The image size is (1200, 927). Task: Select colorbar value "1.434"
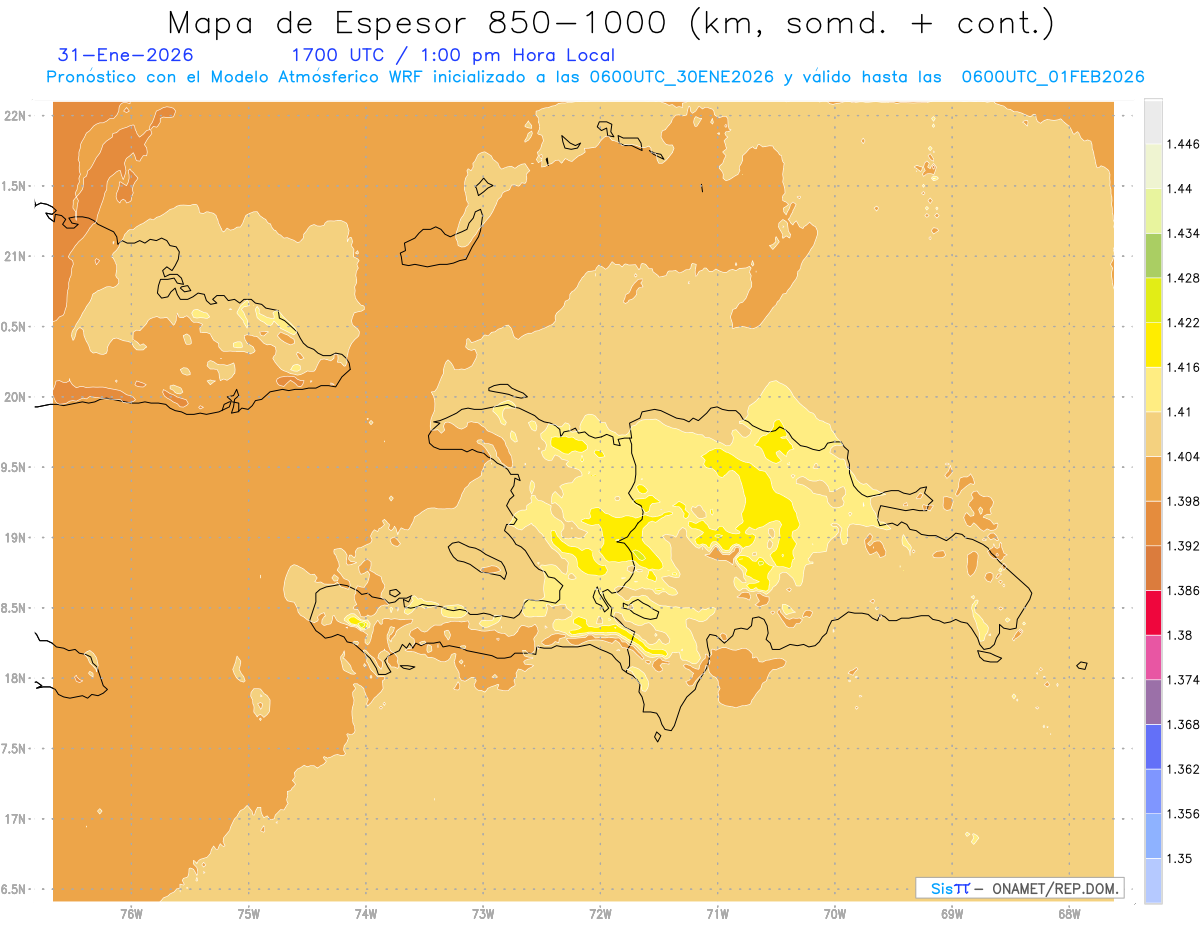pyautogui.click(x=1185, y=233)
